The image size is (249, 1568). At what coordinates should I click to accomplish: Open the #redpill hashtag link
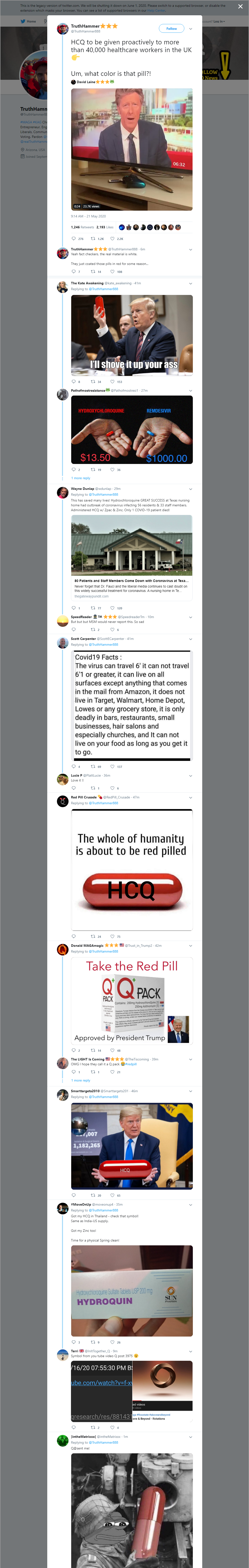(131, 1064)
